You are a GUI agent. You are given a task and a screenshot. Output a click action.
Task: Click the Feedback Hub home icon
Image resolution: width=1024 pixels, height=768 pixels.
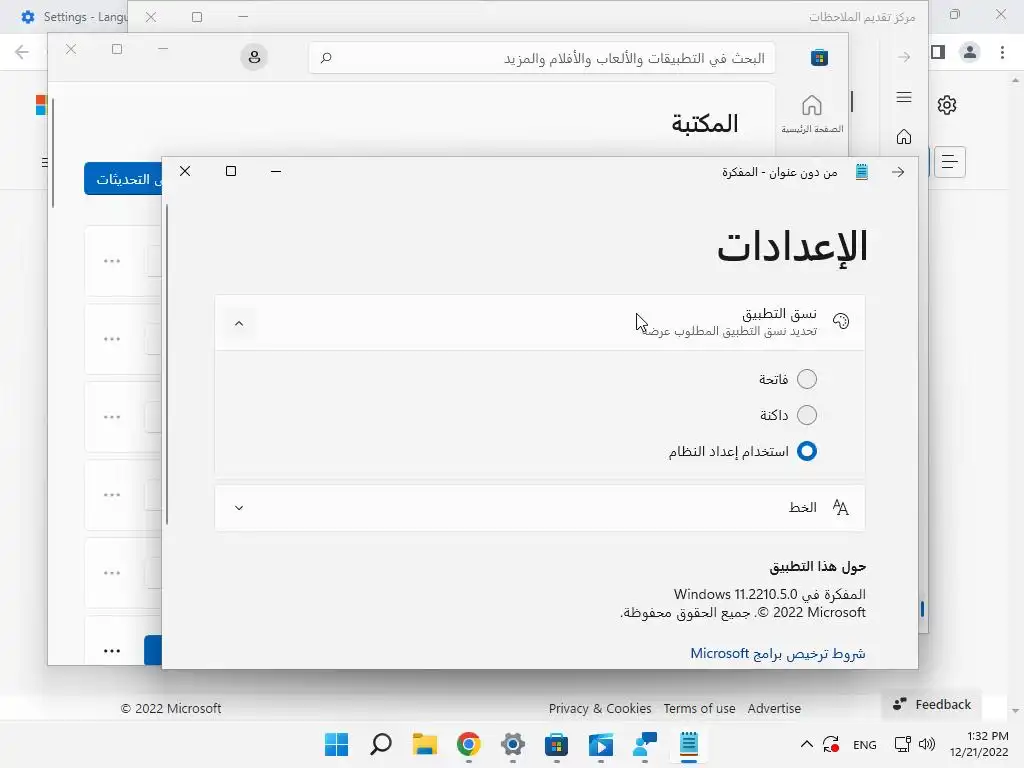pyautogui.click(x=904, y=136)
